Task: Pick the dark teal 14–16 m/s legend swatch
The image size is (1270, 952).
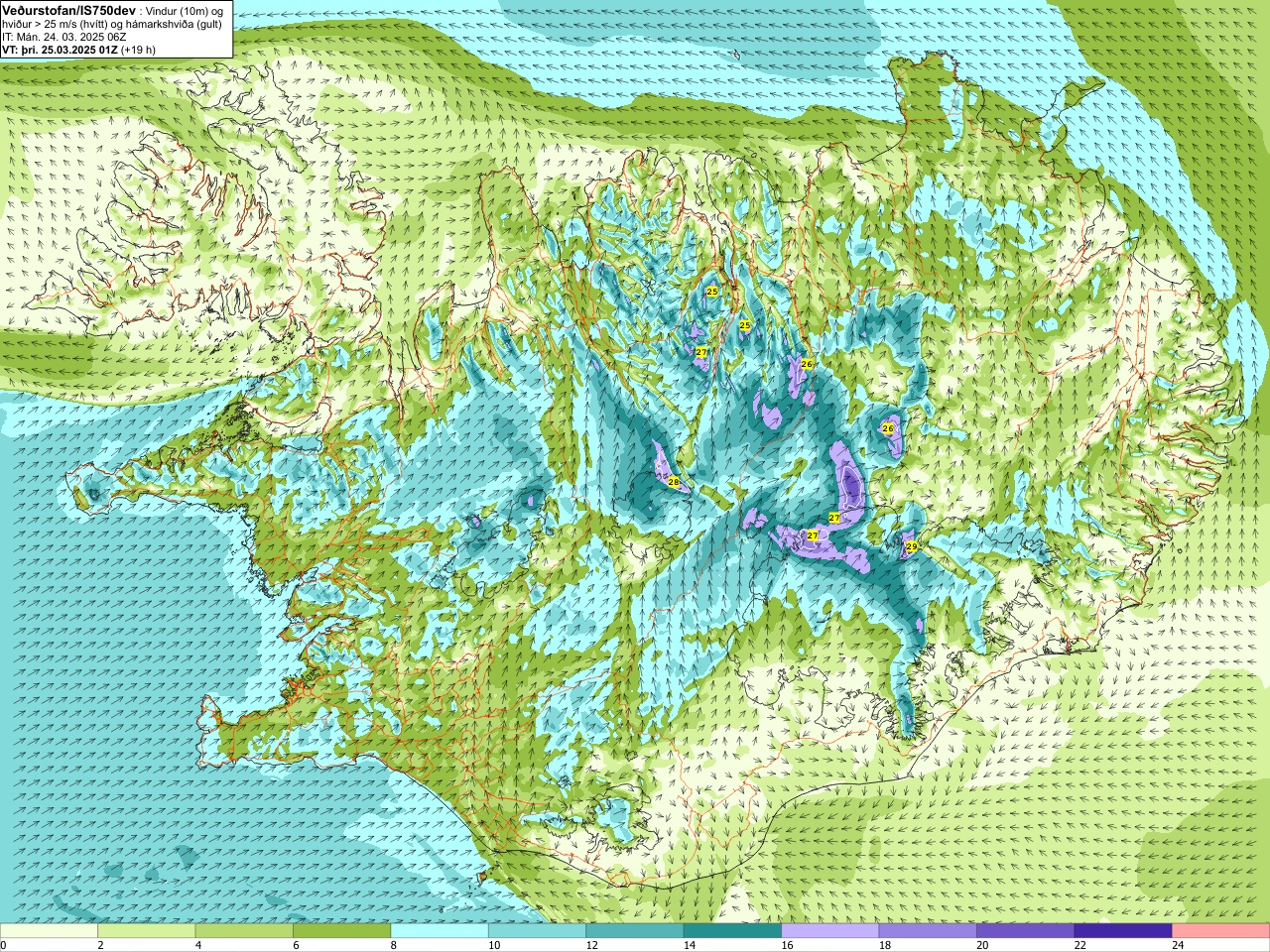Action: point(732,930)
